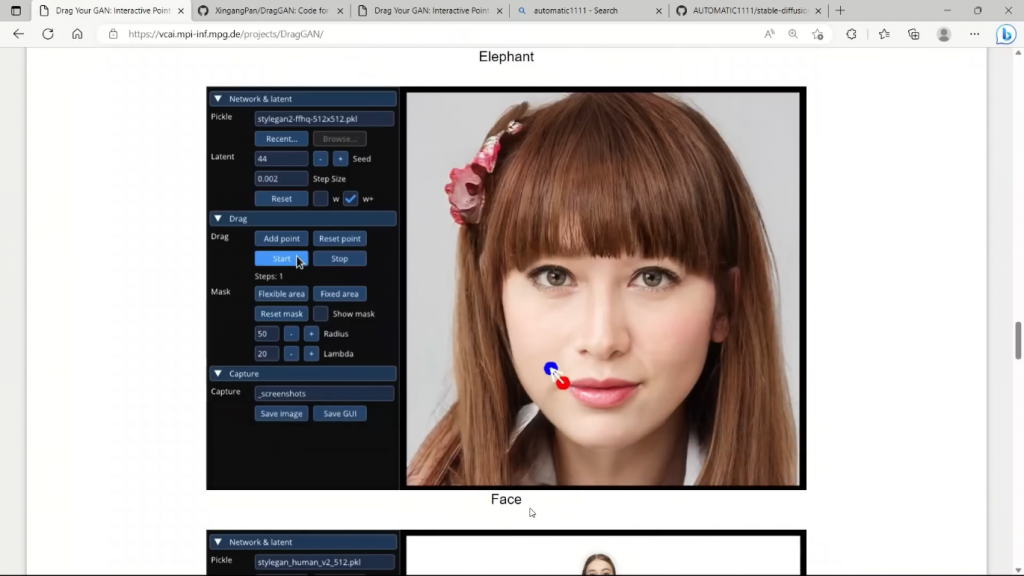Click the Radius value 50
The image size is (1024, 576).
266,334
